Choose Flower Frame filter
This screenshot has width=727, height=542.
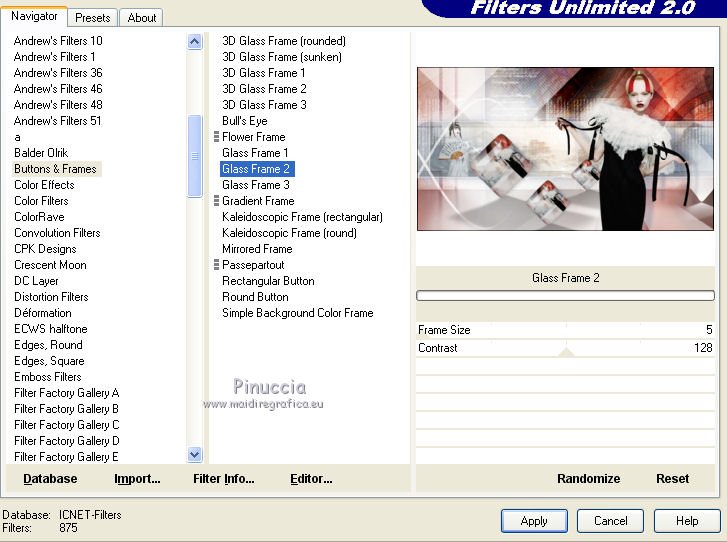coord(254,137)
